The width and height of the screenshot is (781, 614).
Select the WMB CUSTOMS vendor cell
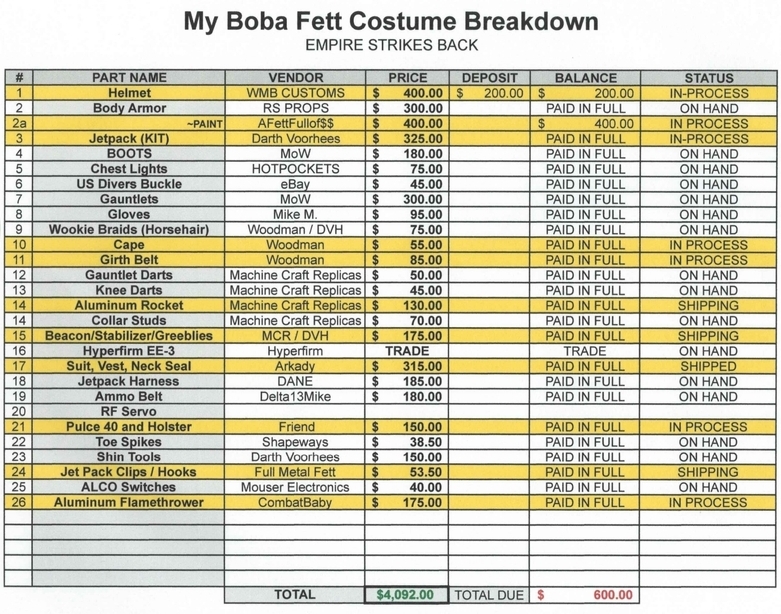(296, 93)
